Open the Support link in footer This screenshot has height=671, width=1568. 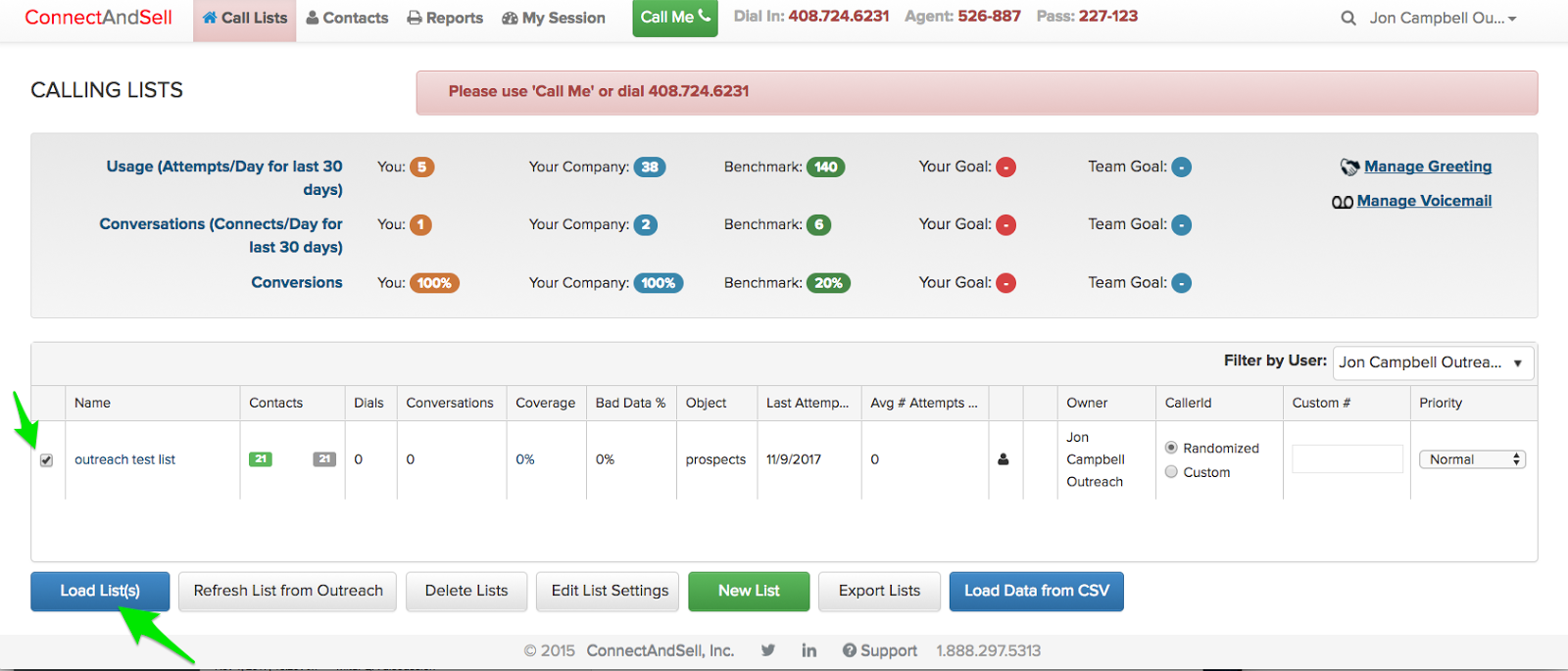tap(880, 650)
